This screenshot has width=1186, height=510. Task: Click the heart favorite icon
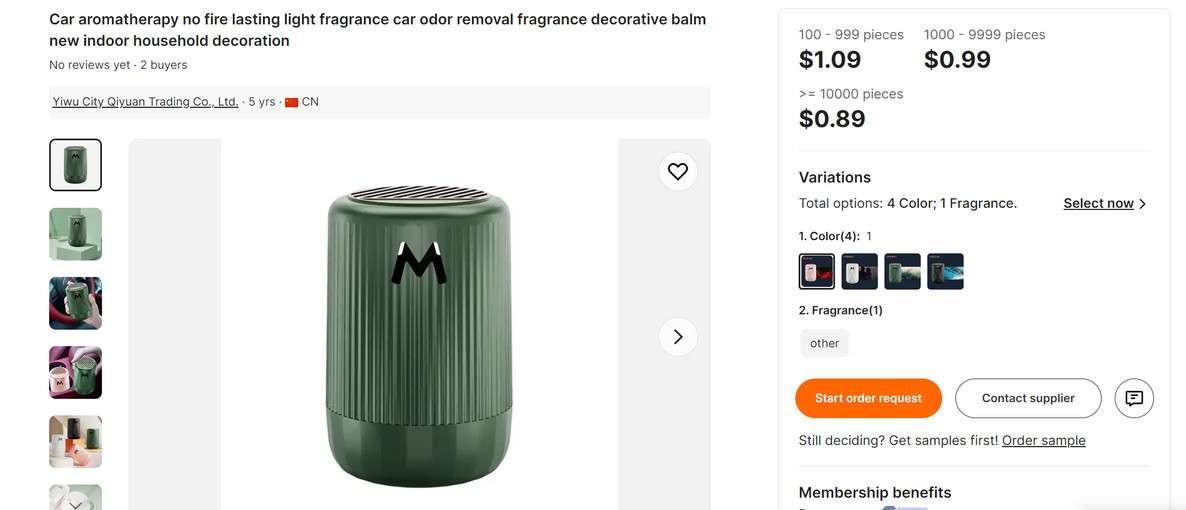click(x=678, y=171)
